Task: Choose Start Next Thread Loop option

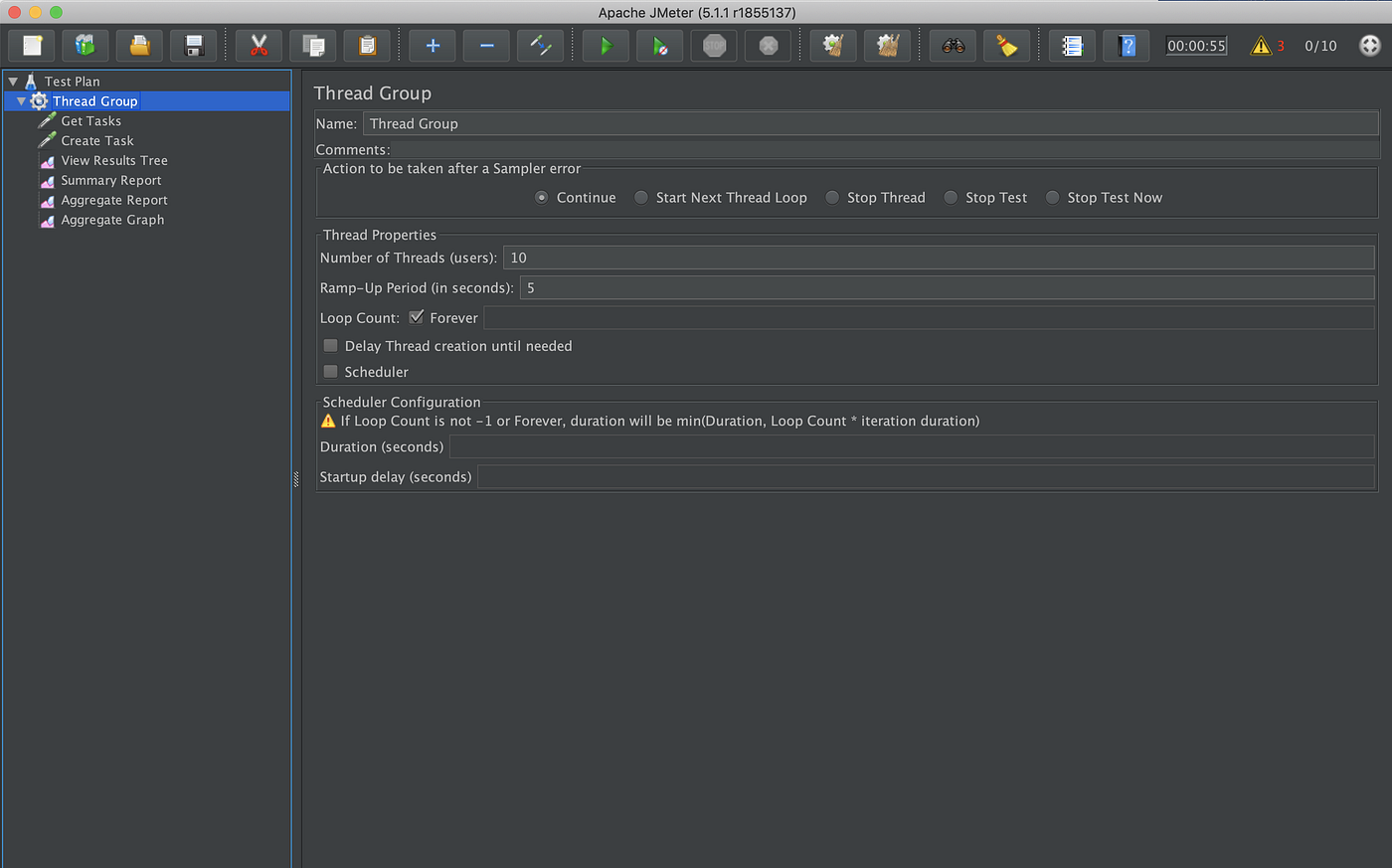Action: (640, 197)
